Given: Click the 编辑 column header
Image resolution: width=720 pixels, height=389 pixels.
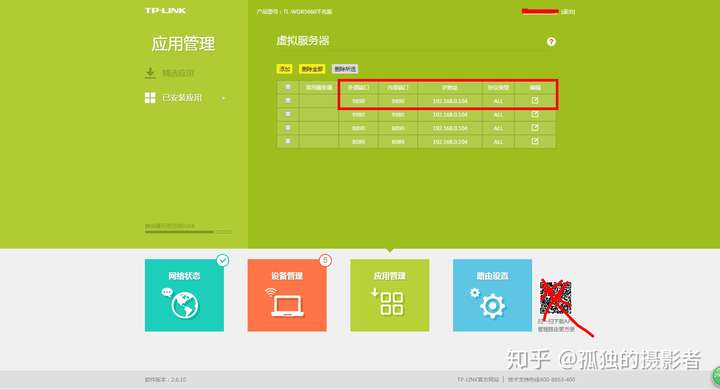Looking at the screenshot, I should [x=535, y=87].
